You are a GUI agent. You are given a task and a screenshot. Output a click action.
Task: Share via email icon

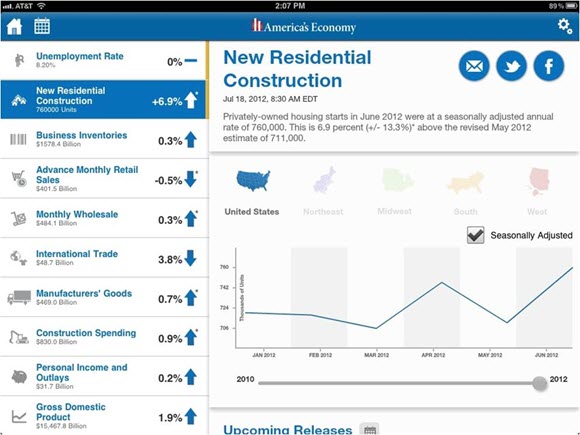pos(474,66)
